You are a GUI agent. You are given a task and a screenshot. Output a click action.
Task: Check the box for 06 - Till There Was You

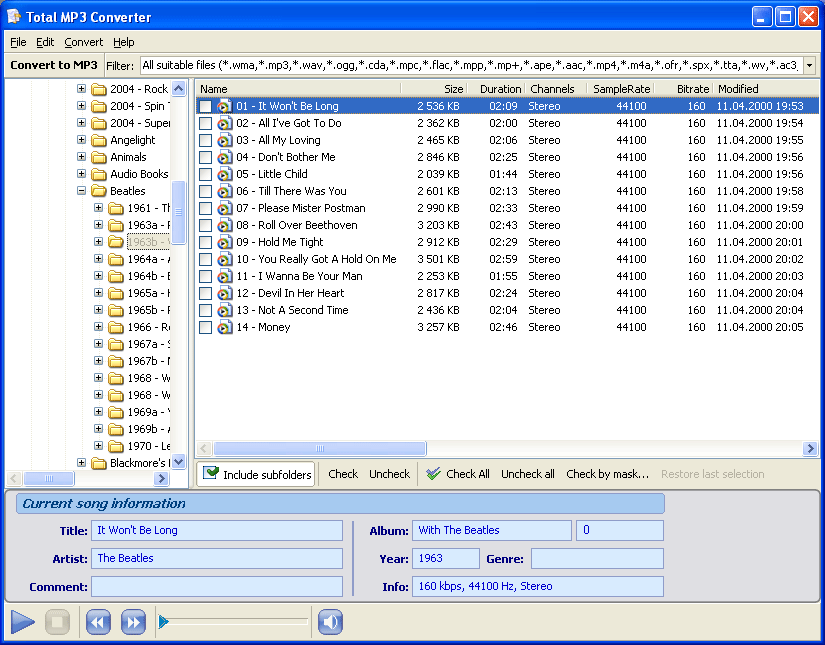coord(205,192)
